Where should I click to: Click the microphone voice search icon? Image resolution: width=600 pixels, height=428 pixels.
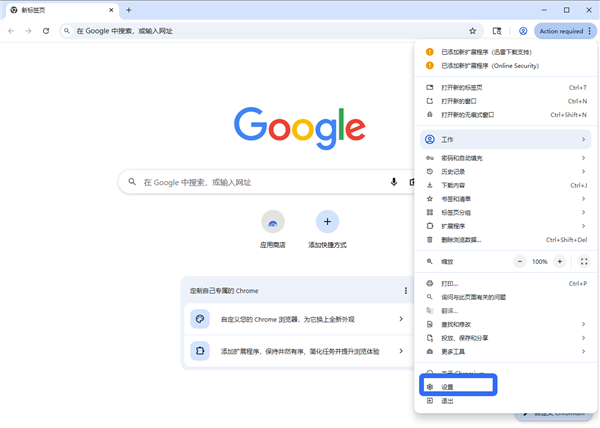pyautogui.click(x=394, y=182)
